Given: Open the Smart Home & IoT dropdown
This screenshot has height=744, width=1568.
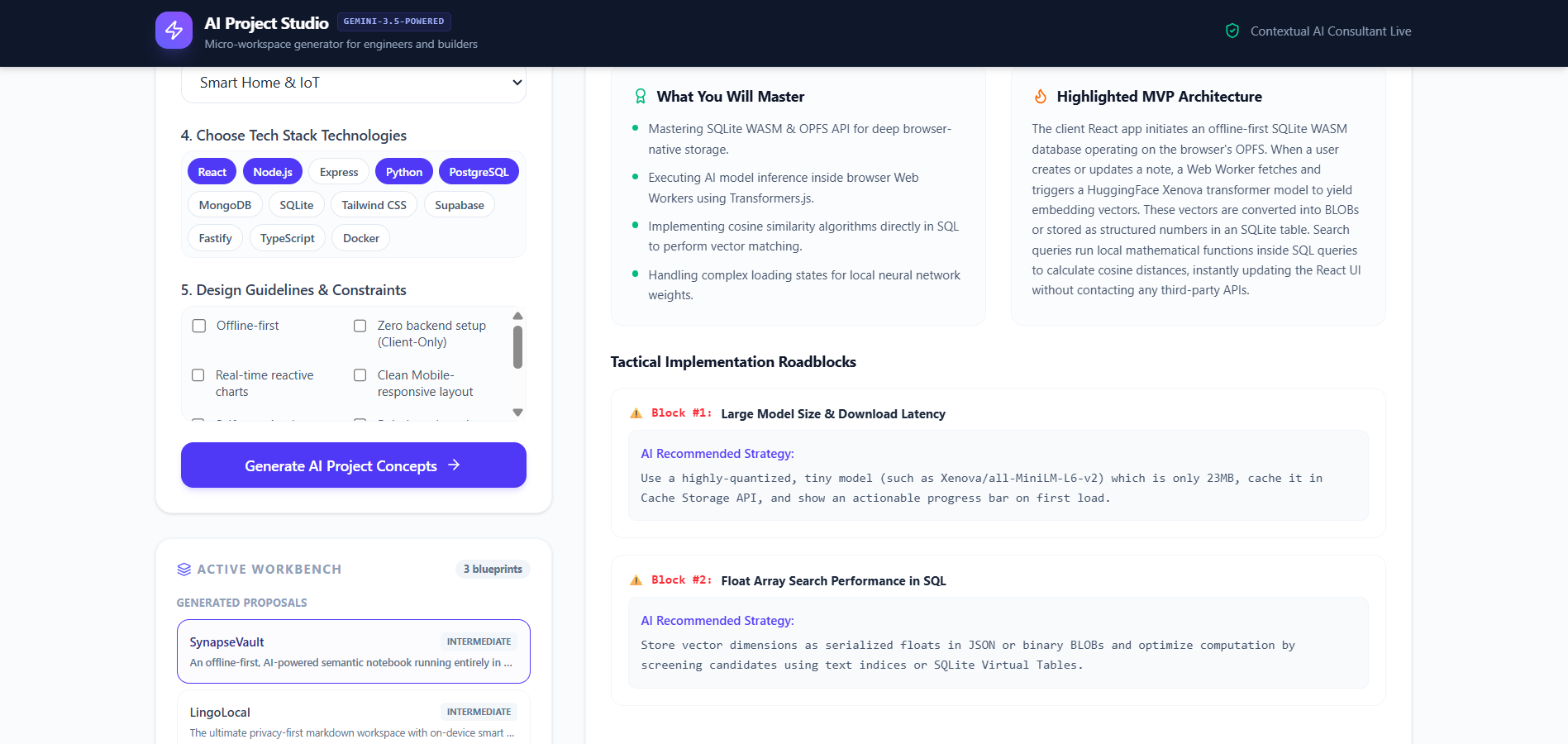Looking at the screenshot, I should point(354,83).
